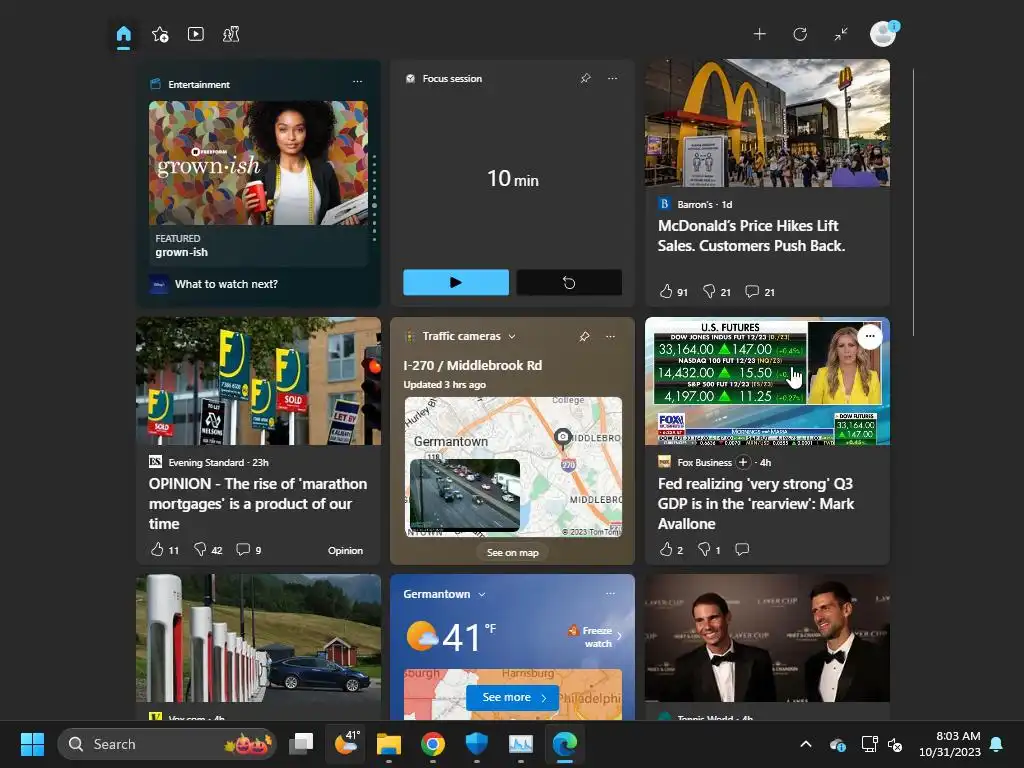Open the Fed realizing Q3 GDP article
Viewport: 1024px width, 768px height.
click(756, 504)
